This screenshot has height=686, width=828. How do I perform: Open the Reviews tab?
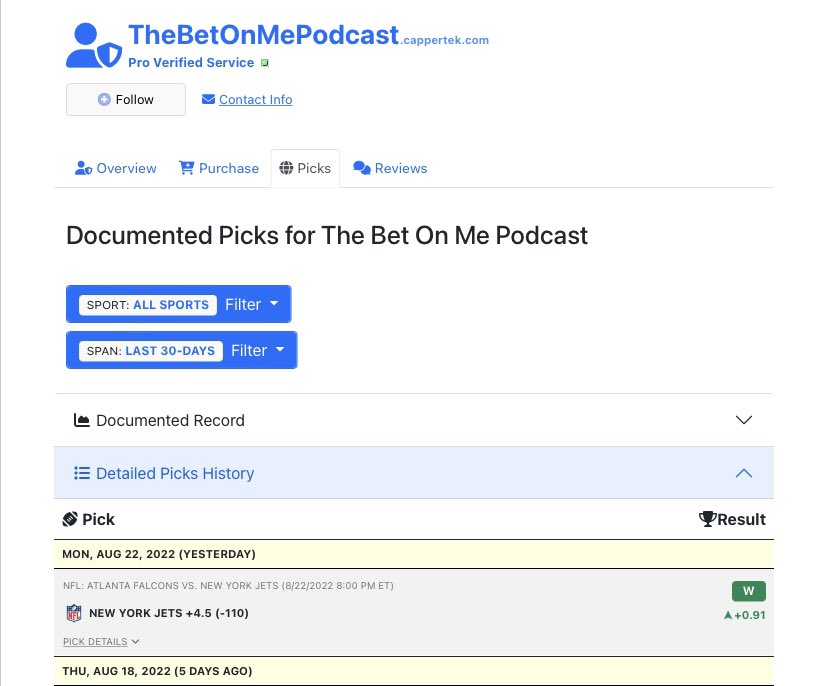point(390,168)
